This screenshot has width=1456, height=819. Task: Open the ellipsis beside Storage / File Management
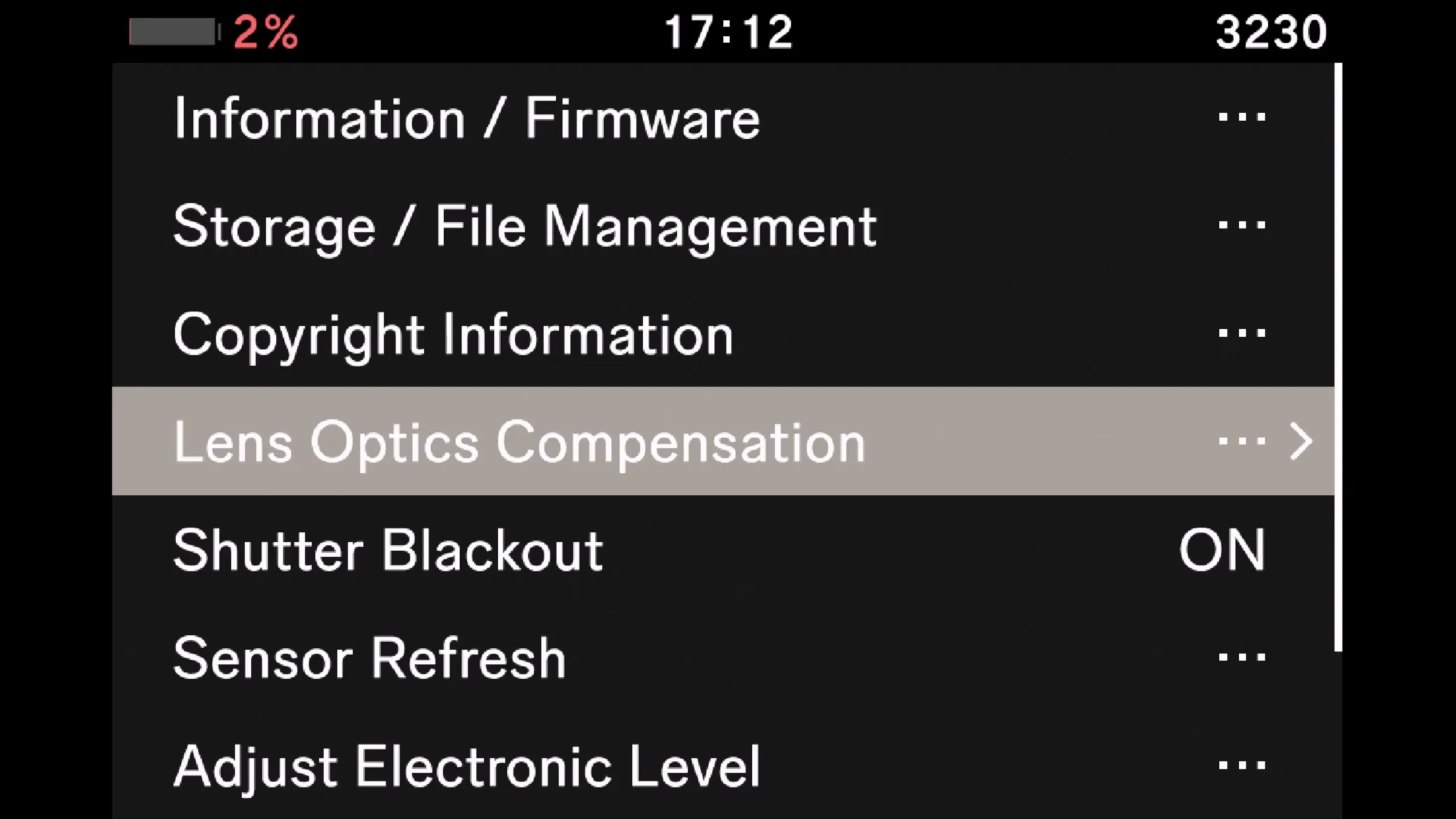1242,225
